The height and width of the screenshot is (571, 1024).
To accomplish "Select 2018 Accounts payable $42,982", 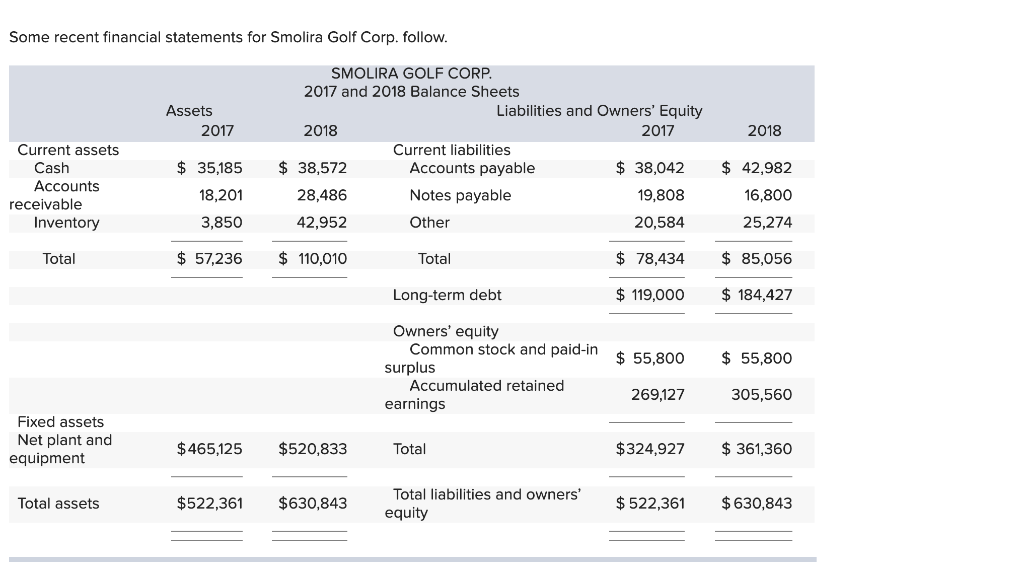I will click(756, 168).
